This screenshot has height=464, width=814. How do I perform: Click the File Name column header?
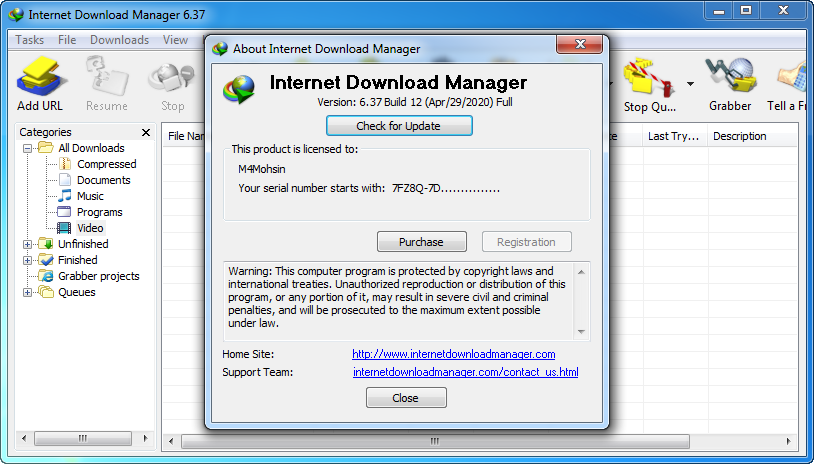click(185, 137)
